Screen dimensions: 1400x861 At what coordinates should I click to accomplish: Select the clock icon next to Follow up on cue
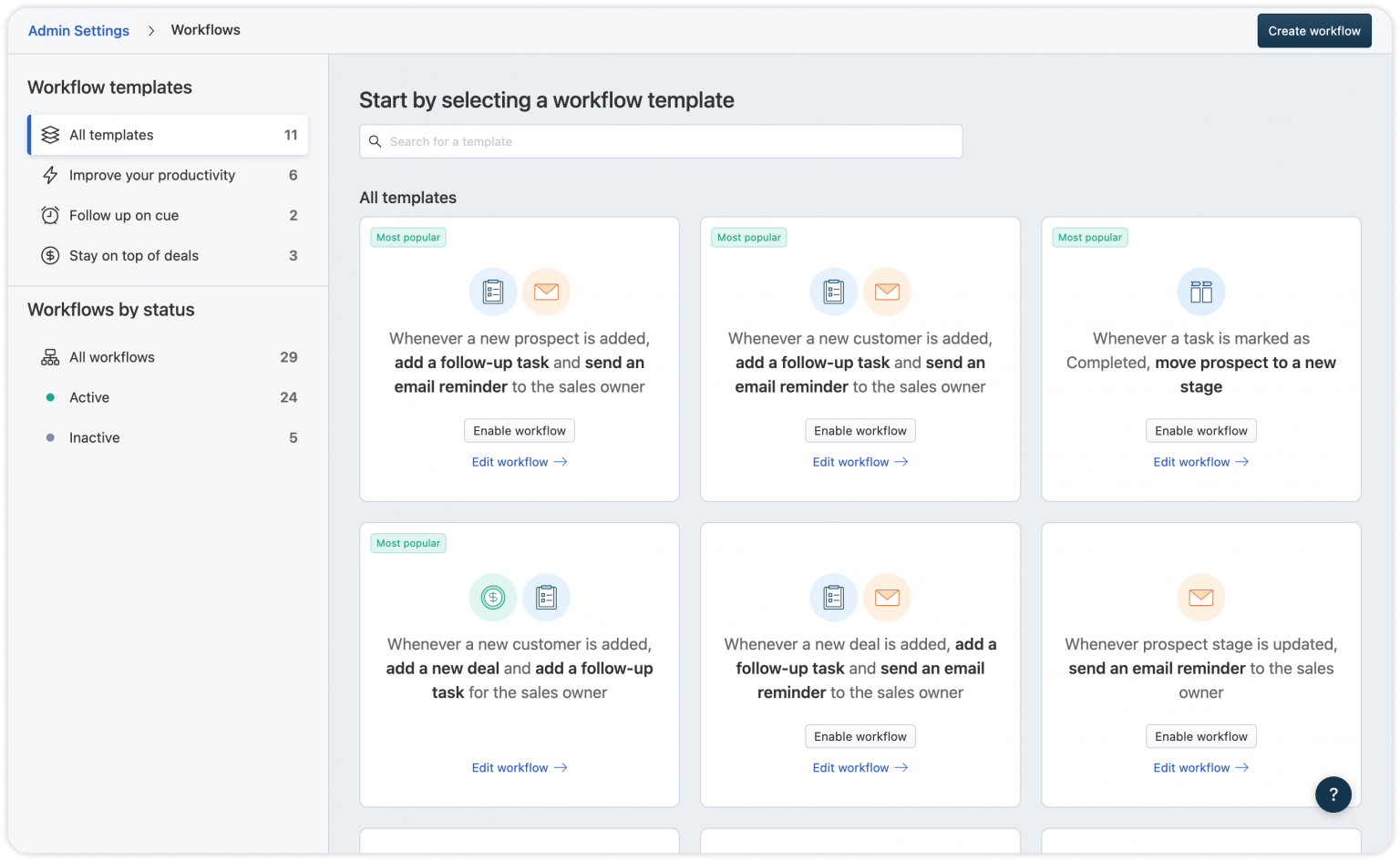coord(51,215)
